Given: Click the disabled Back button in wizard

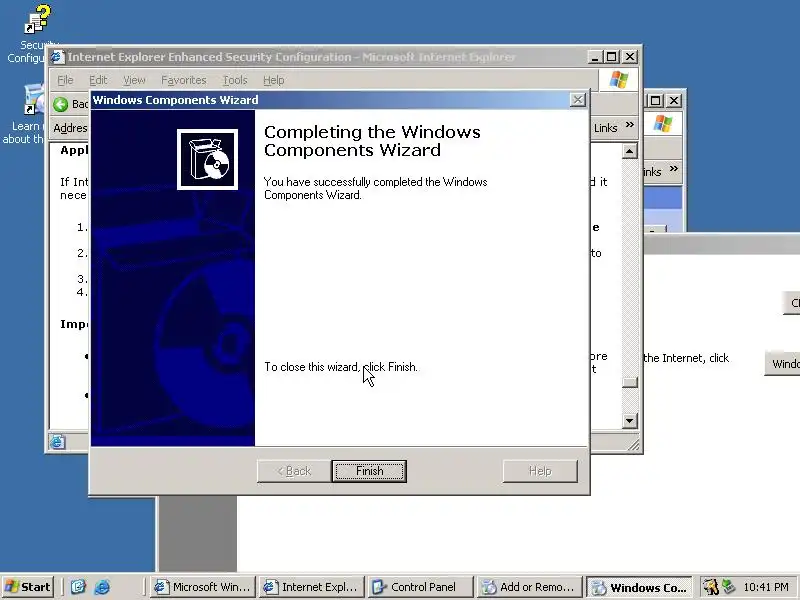Looking at the screenshot, I should (x=293, y=471).
